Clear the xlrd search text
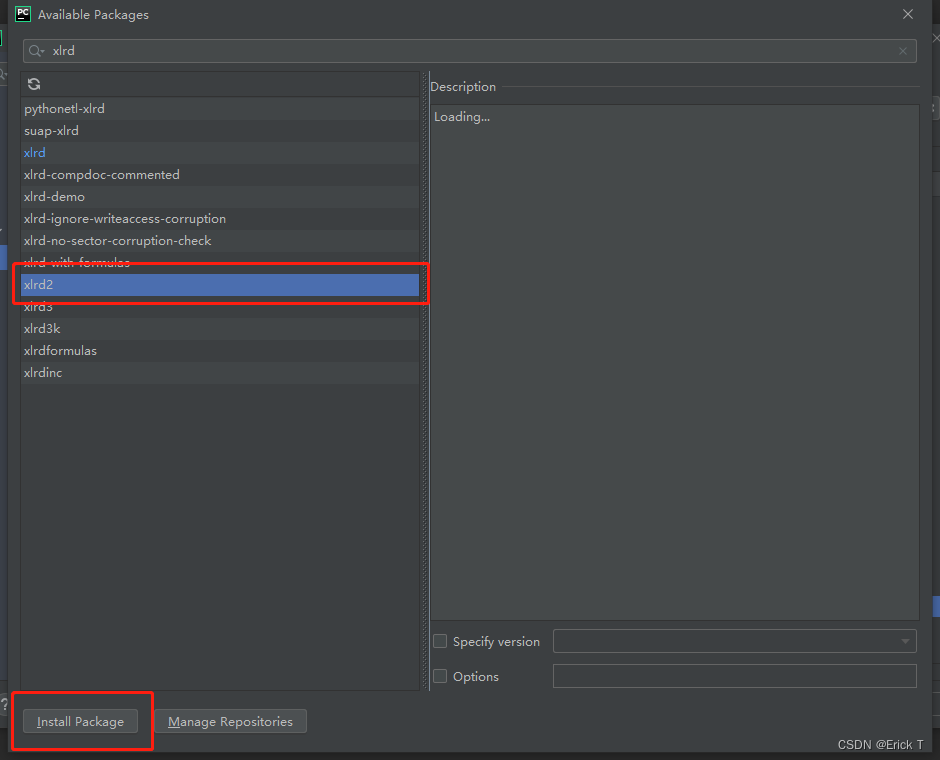Image resolution: width=940 pixels, height=760 pixels. click(x=903, y=51)
